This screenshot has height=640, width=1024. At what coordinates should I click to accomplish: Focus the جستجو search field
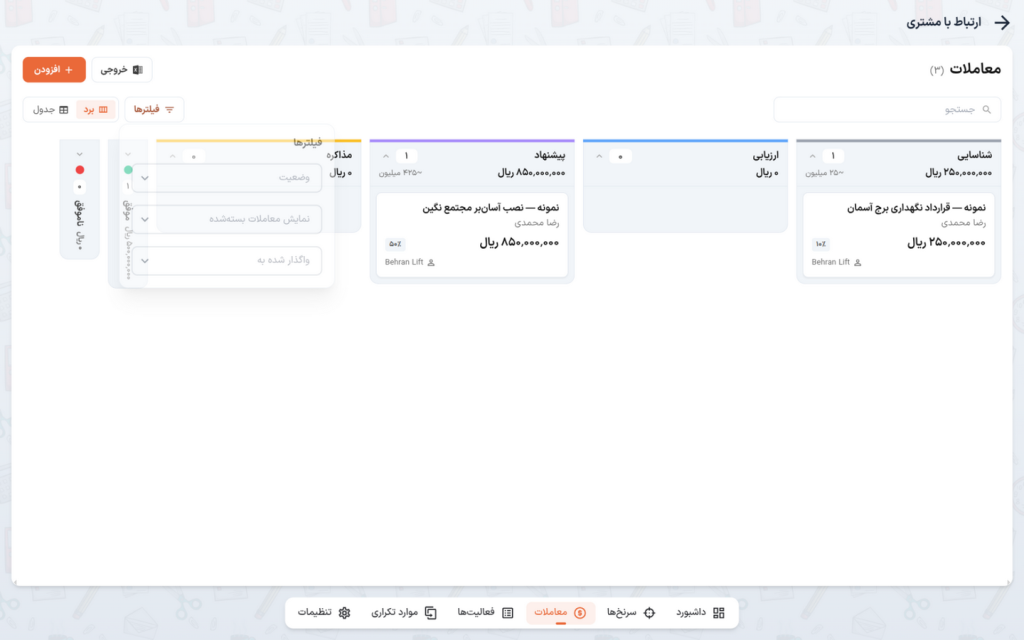887,110
